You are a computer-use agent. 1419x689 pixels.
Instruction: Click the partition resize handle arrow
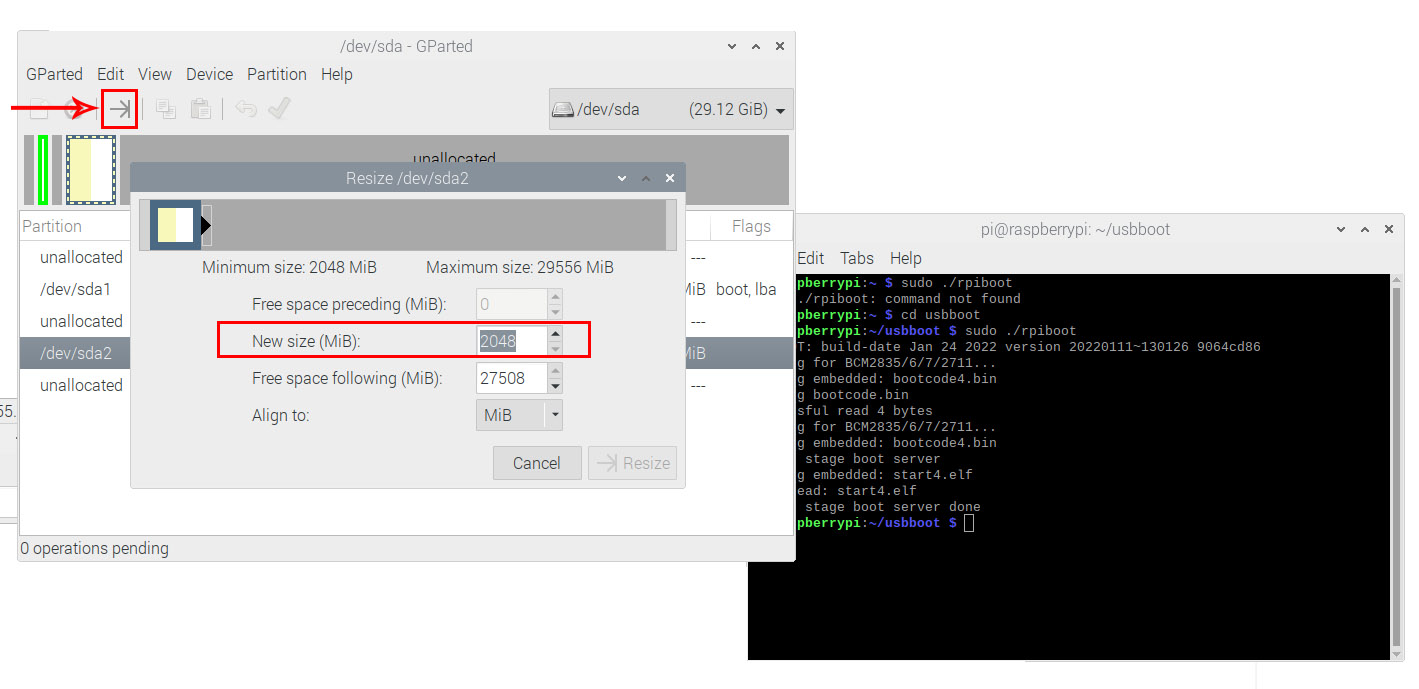(207, 226)
